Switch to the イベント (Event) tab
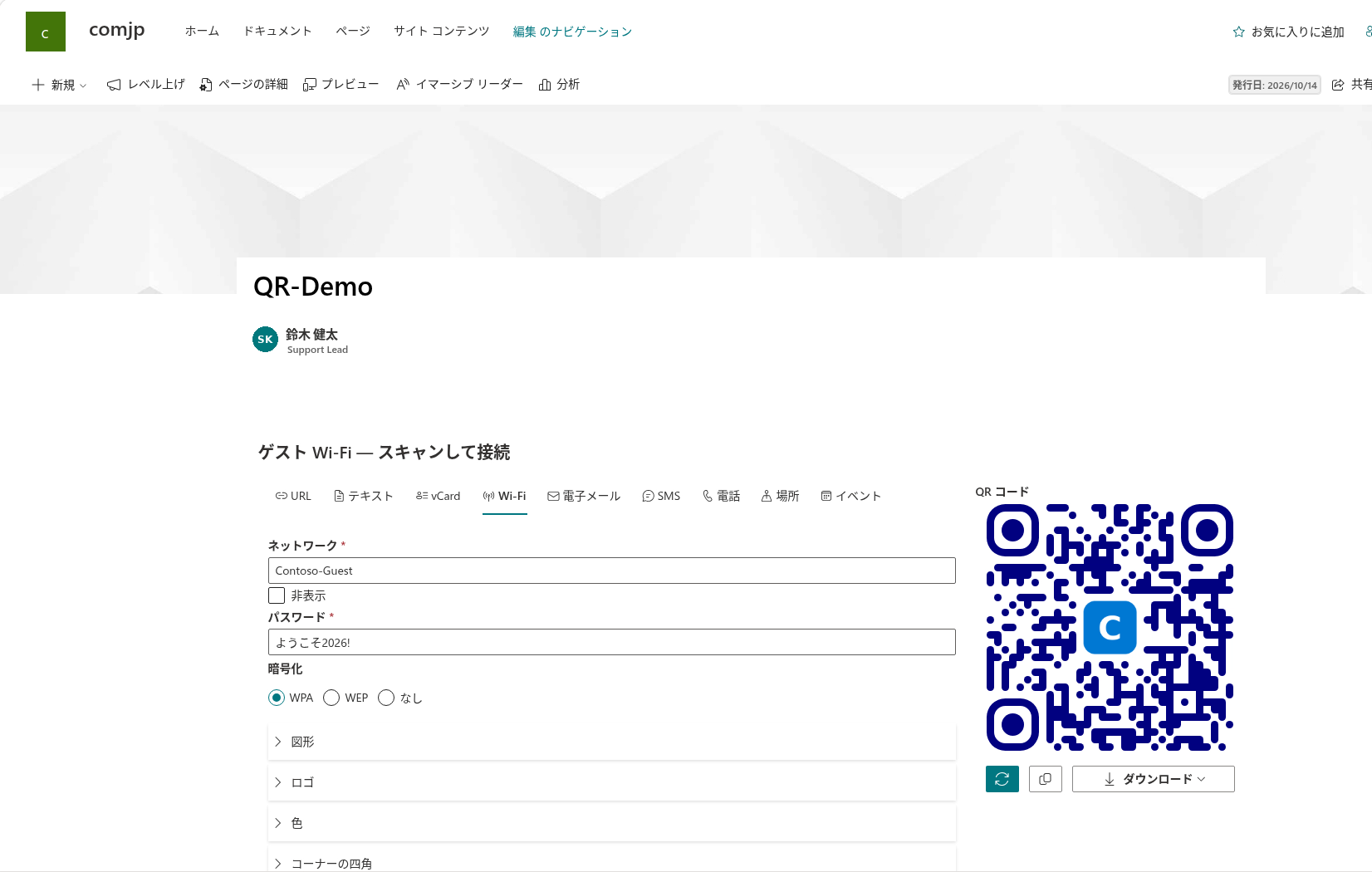 click(x=851, y=496)
